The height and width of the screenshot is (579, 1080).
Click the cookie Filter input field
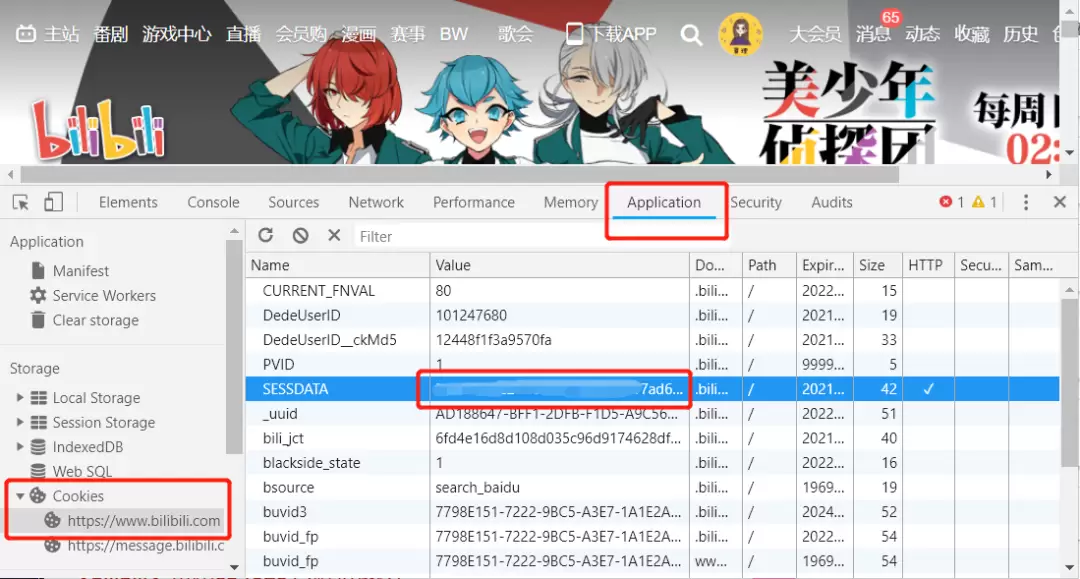click(479, 236)
